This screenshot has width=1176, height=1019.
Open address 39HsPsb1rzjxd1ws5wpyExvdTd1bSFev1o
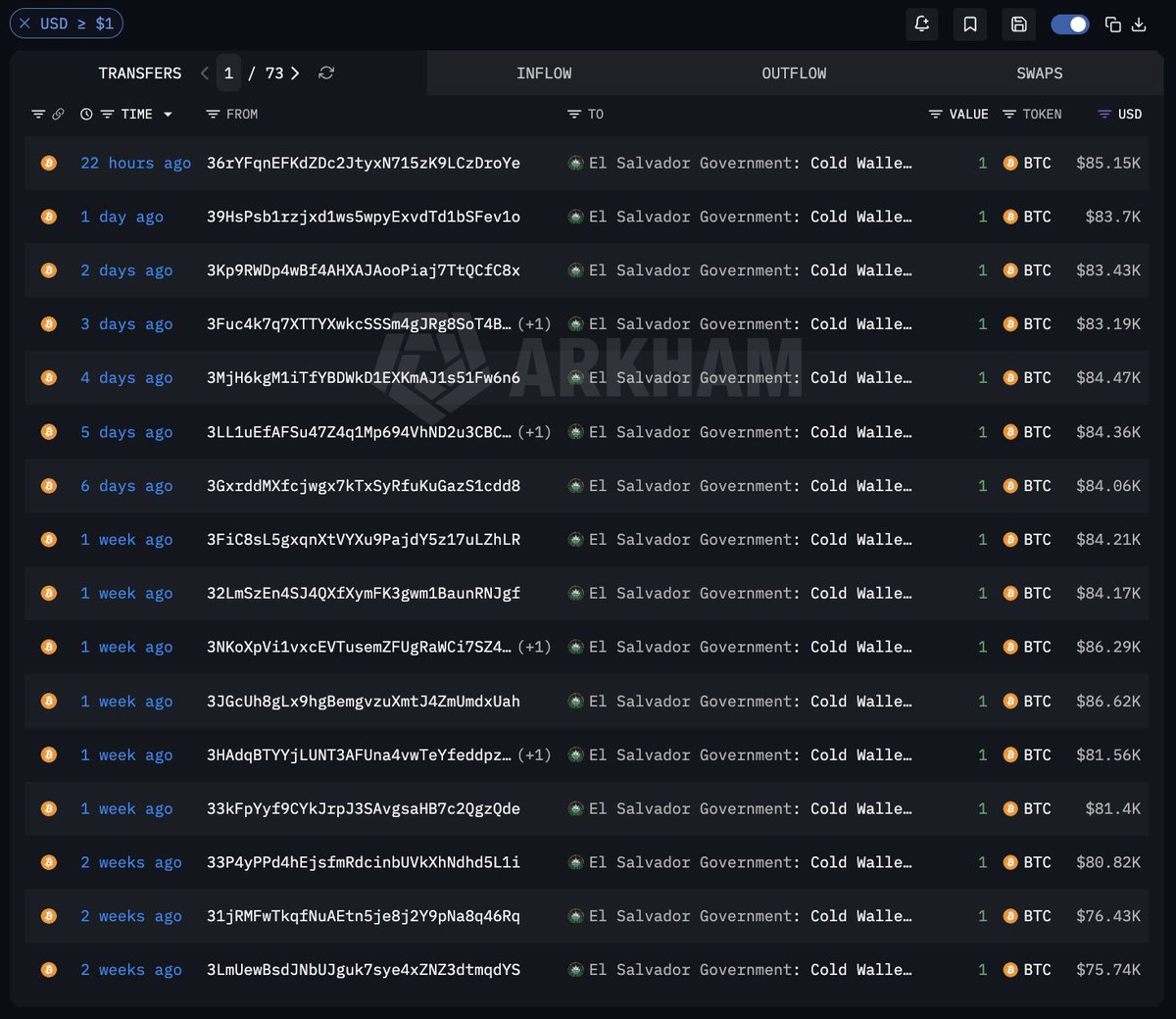click(x=364, y=218)
